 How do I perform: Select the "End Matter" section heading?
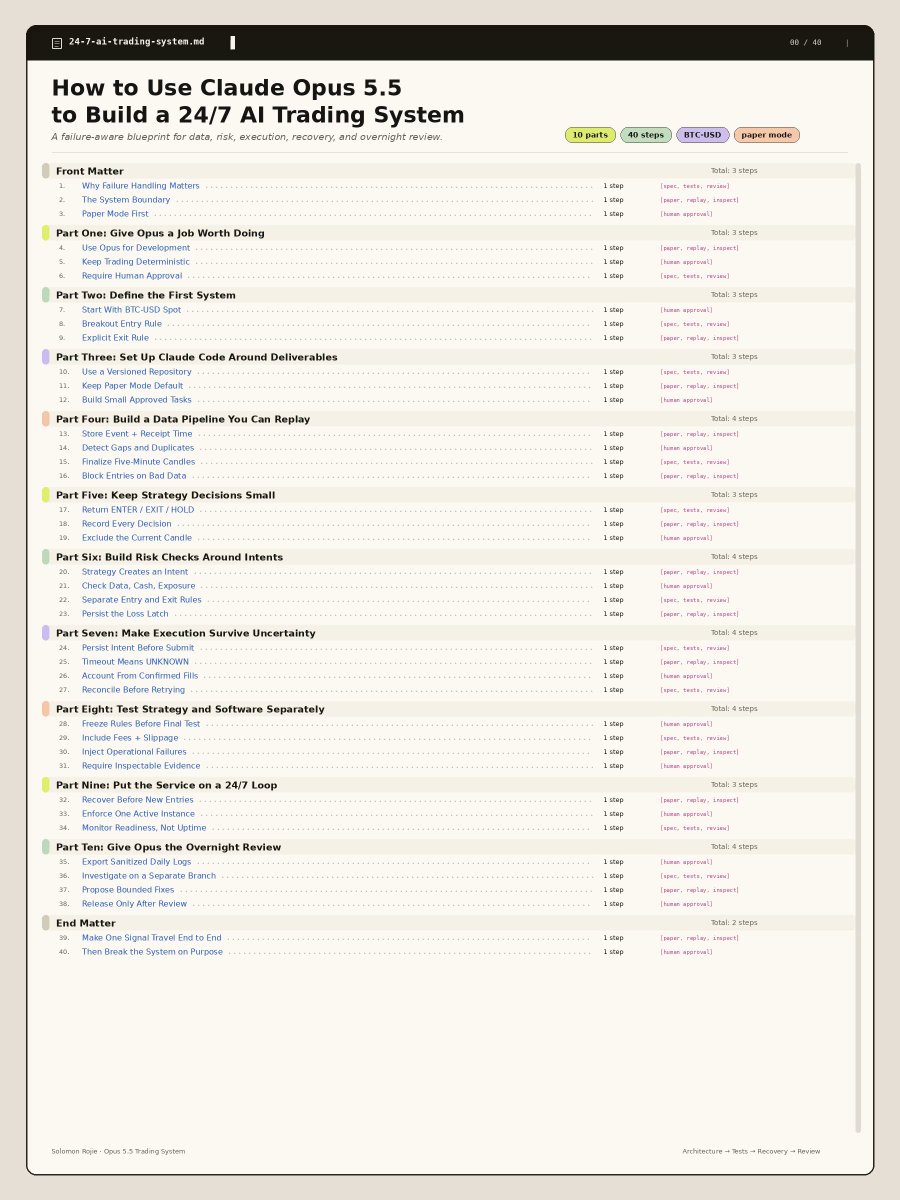[86, 924]
